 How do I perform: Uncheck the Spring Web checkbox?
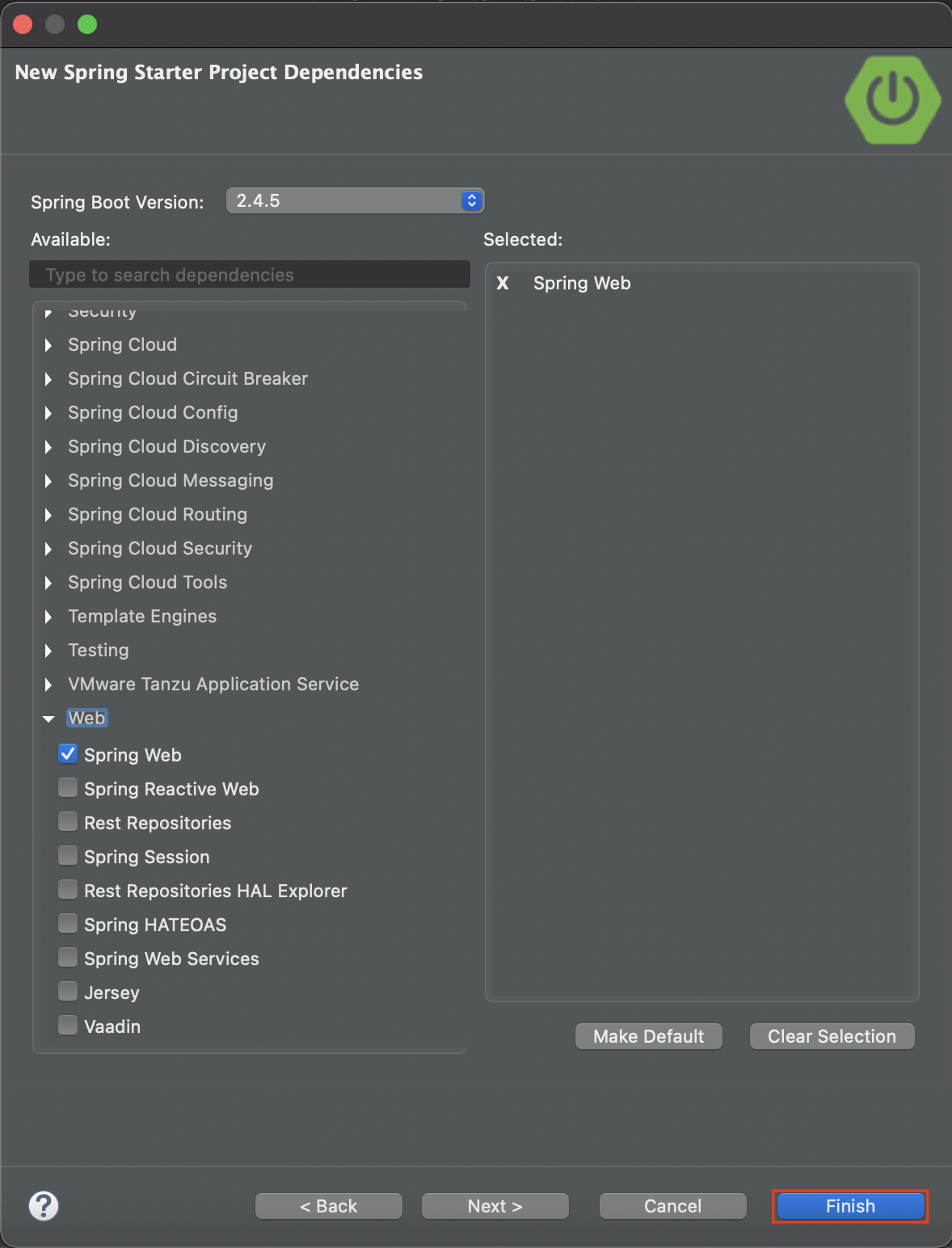point(68,754)
